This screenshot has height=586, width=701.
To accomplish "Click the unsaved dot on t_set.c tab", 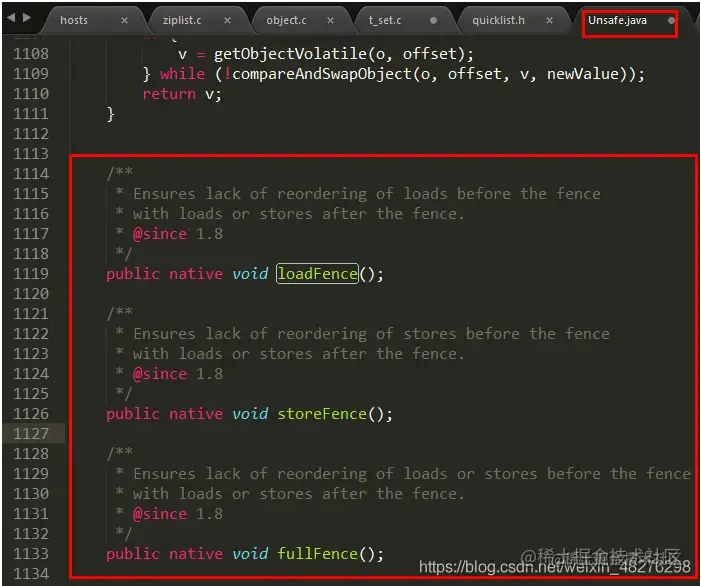I will [433, 21].
